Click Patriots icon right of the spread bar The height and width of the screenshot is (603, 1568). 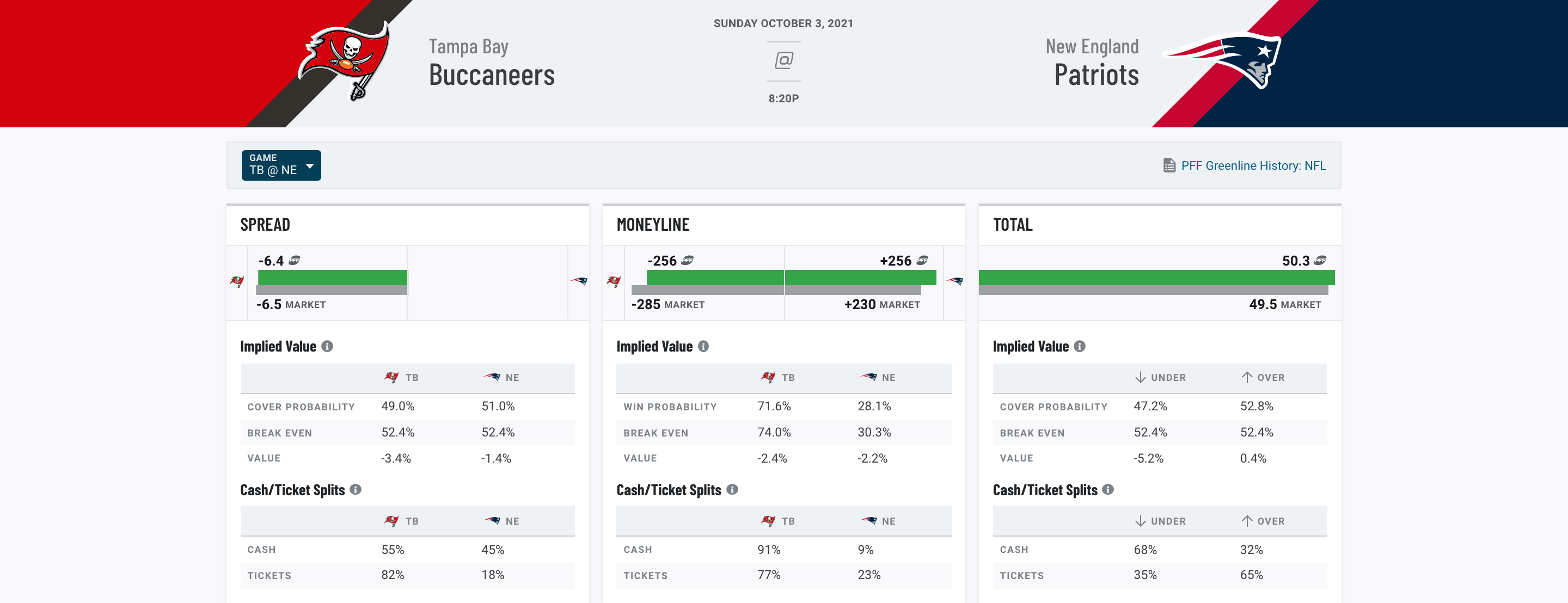point(579,281)
